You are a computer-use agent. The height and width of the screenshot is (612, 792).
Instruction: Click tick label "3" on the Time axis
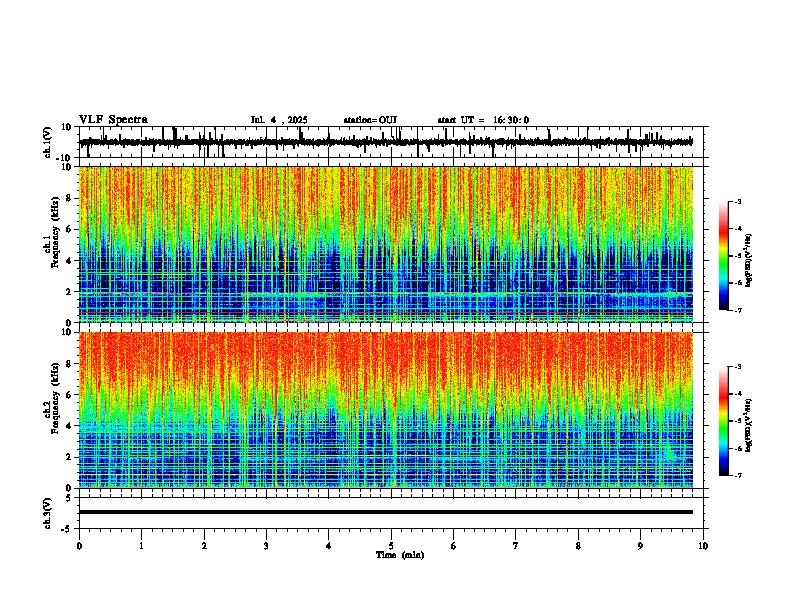point(266,546)
